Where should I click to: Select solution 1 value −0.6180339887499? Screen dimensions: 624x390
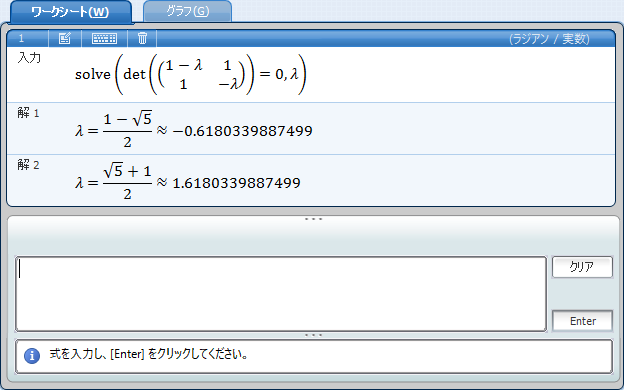(x=242, y=131)
